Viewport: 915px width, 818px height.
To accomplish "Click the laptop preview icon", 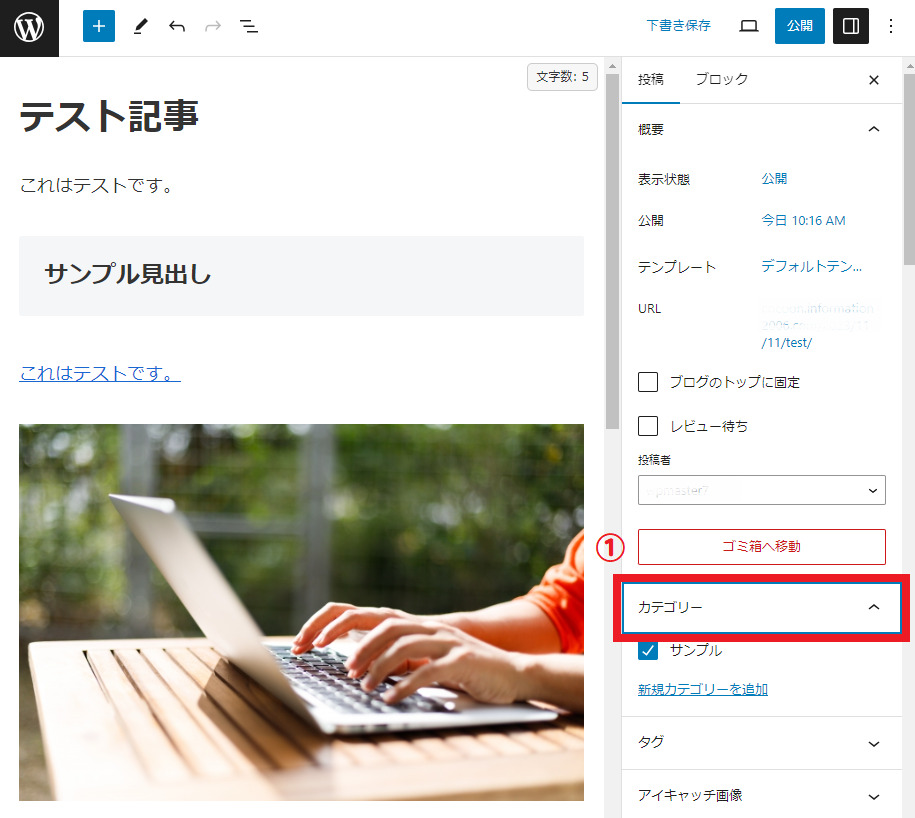I will (x=749, y=26).
